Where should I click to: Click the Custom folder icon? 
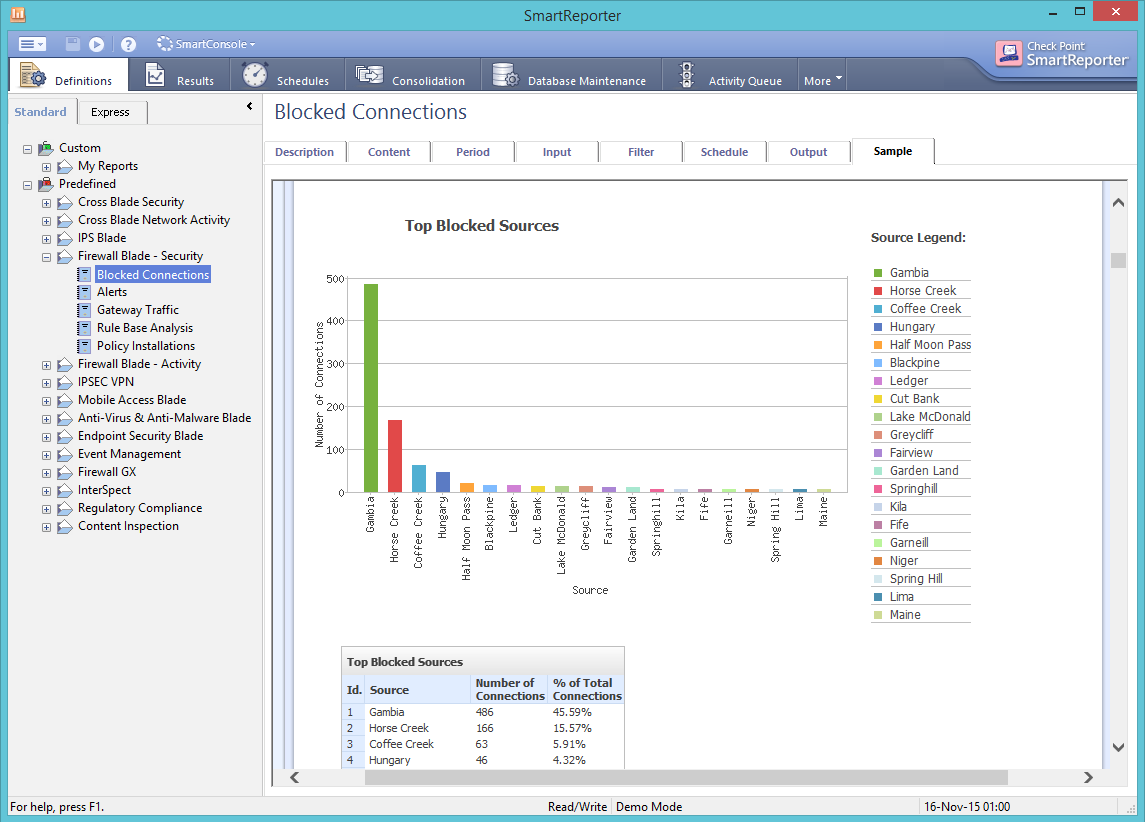[46, 148]
